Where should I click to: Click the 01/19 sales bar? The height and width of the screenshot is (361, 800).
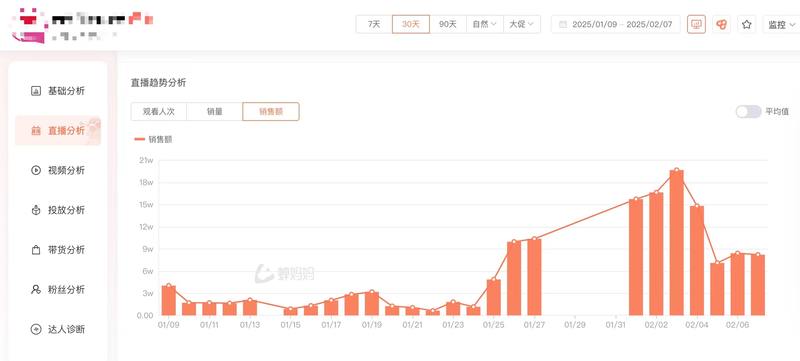[x=372, y=303]
